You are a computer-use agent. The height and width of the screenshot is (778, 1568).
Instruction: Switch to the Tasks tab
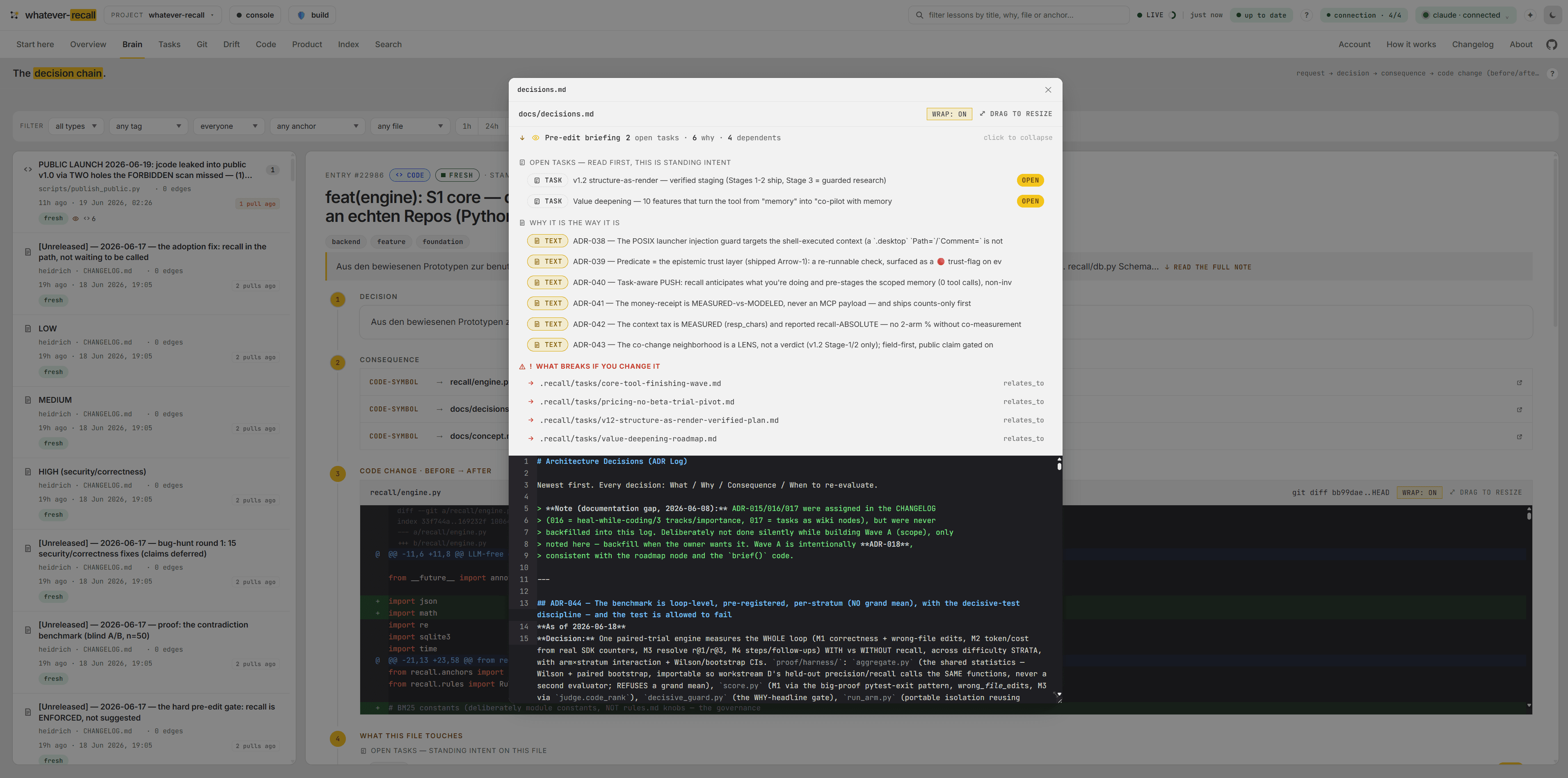pos(169,44)
